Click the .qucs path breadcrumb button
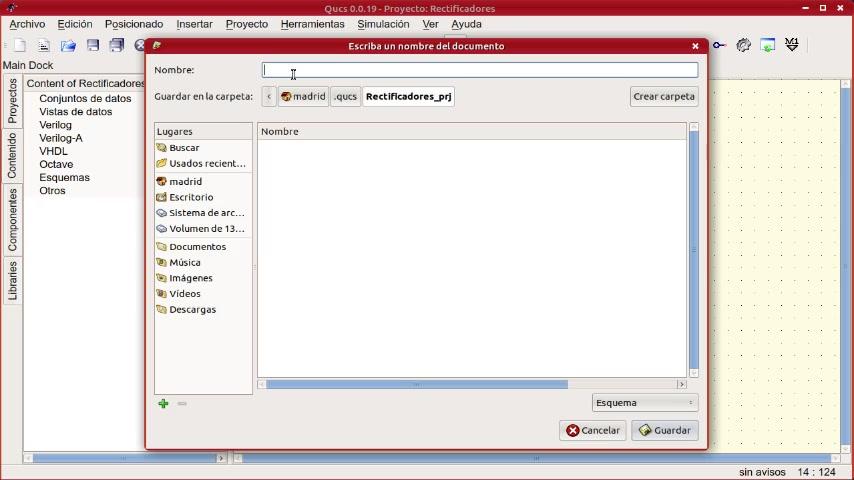The image size is (854, 480). (345, 96)
